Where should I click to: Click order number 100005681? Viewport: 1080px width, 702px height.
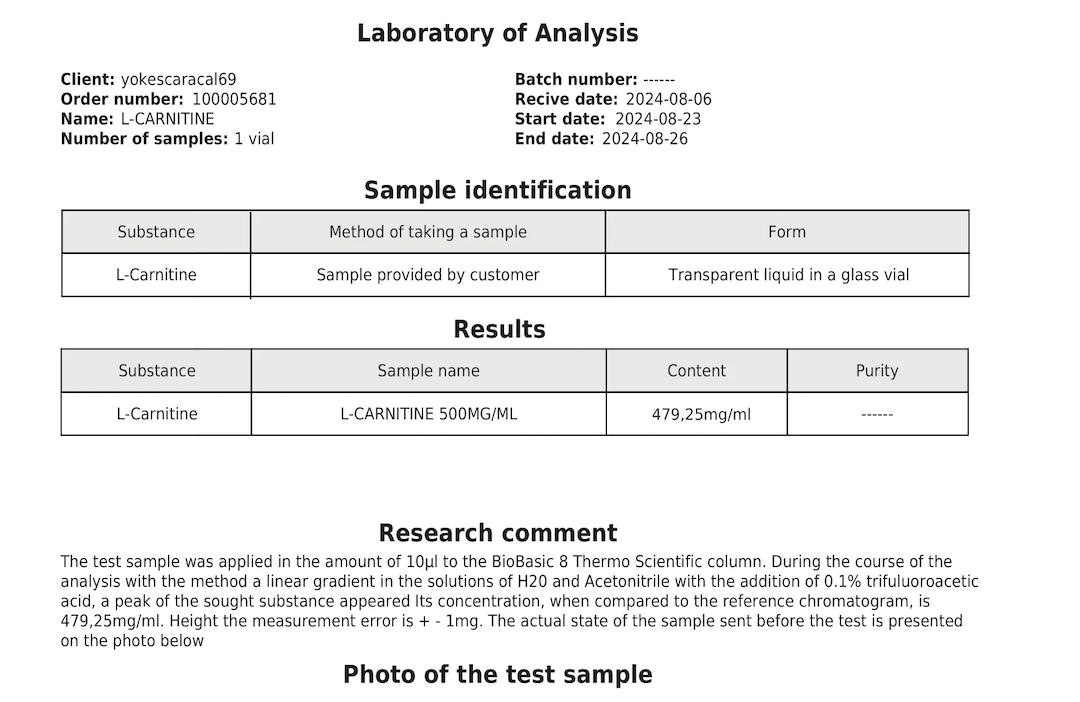[234, 99]
